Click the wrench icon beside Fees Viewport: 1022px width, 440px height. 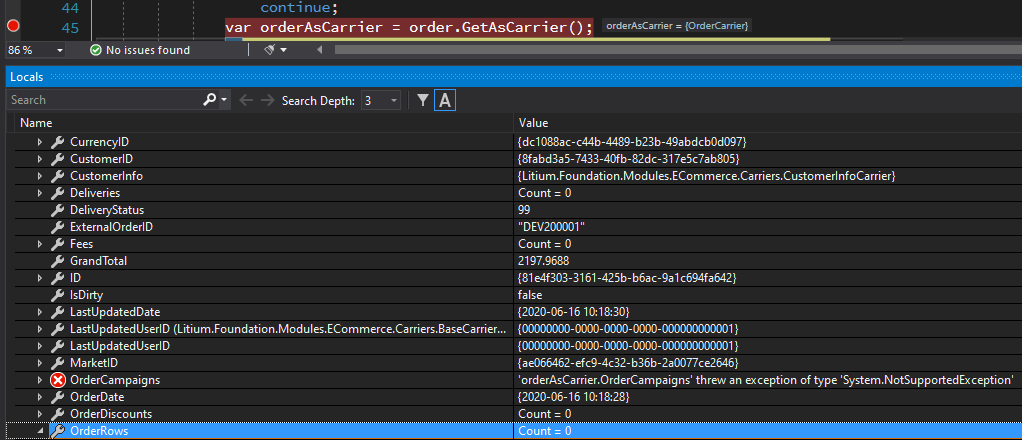(x=57, y=244)
